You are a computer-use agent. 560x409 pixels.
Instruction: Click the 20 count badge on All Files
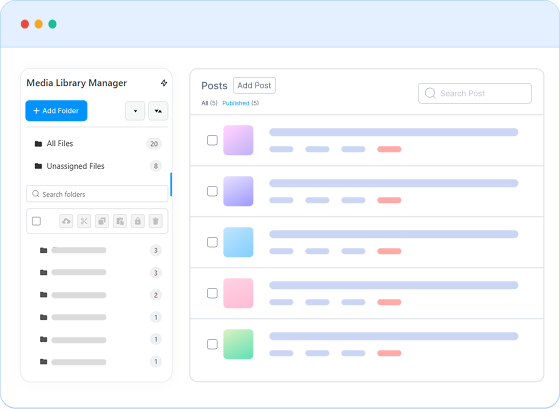154,144
